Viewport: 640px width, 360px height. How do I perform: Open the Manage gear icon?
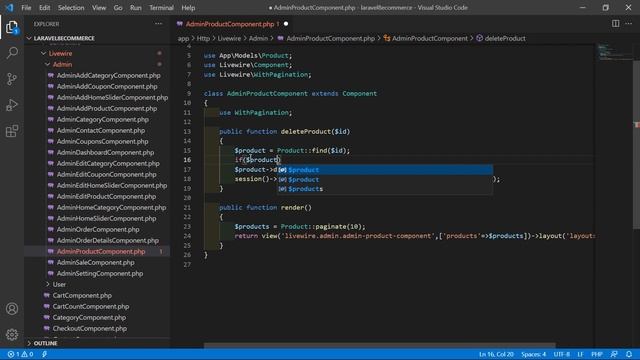coord(12,335)
